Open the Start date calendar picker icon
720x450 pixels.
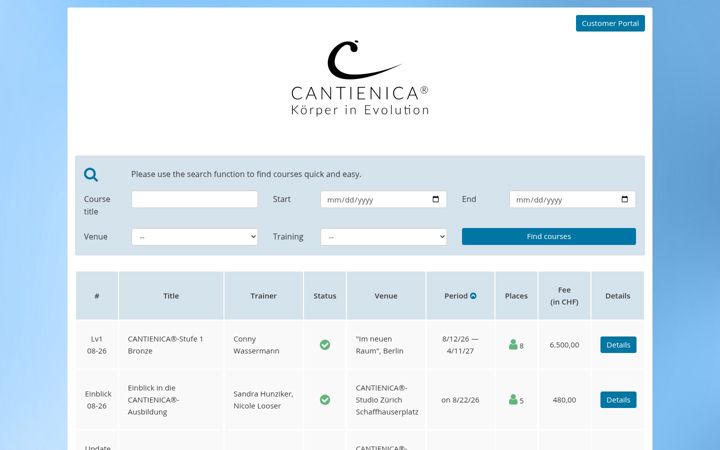pos(436,199)
